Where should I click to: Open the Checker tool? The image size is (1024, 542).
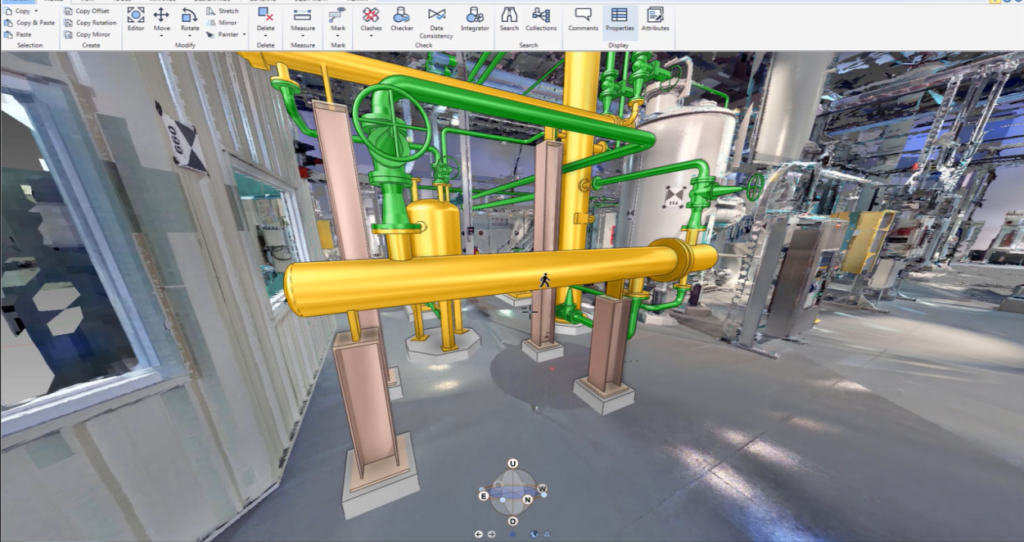click(401, 18)
